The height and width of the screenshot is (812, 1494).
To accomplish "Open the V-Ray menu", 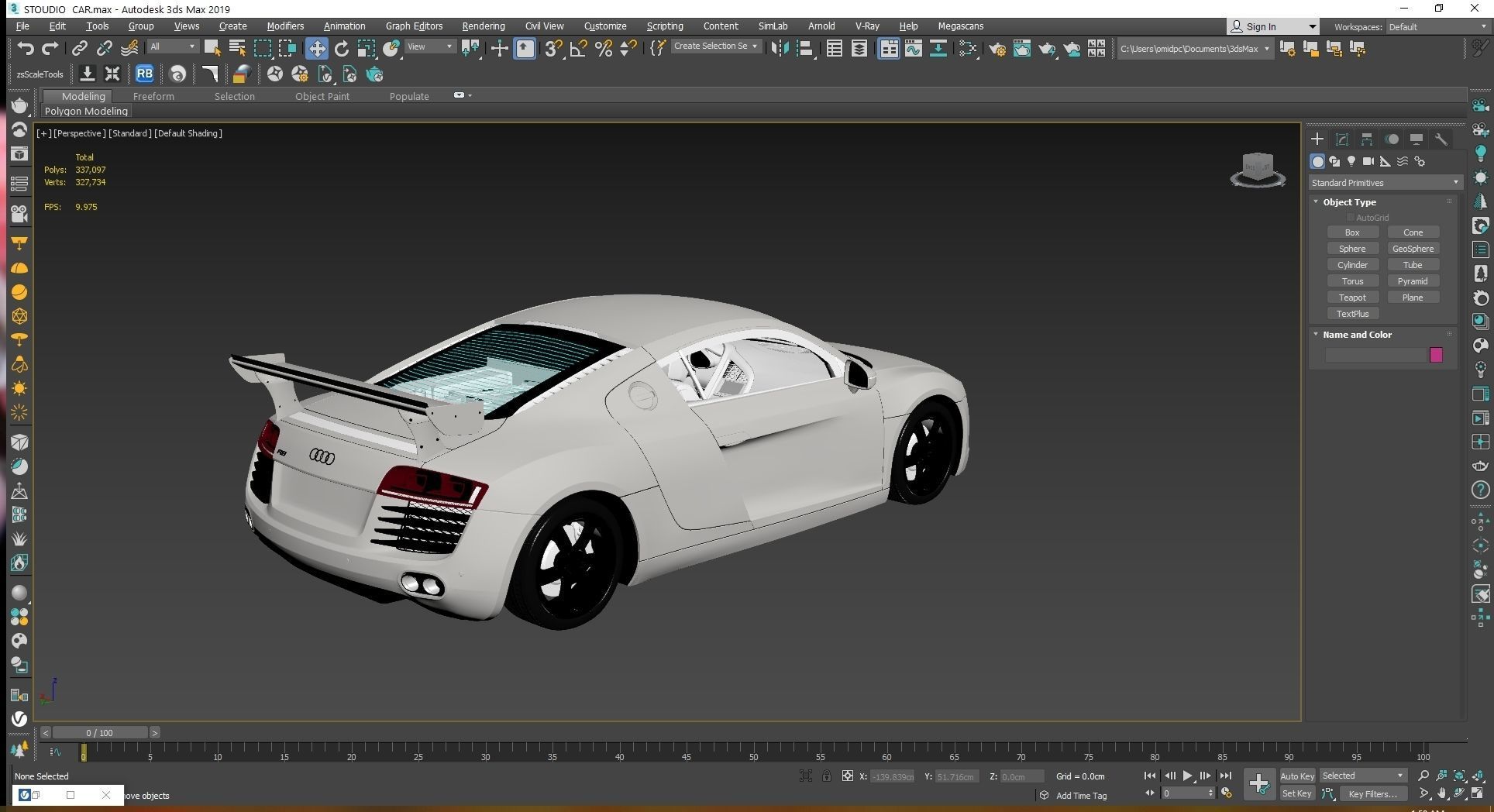I will pyautogui.click(x=867, y=26).
